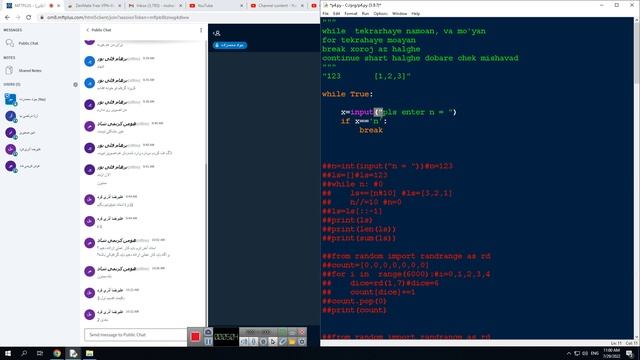Open the Help menu in IDLE
This screenshot has height=360, width=640.
pyautogui.click(x=416, y=13)
